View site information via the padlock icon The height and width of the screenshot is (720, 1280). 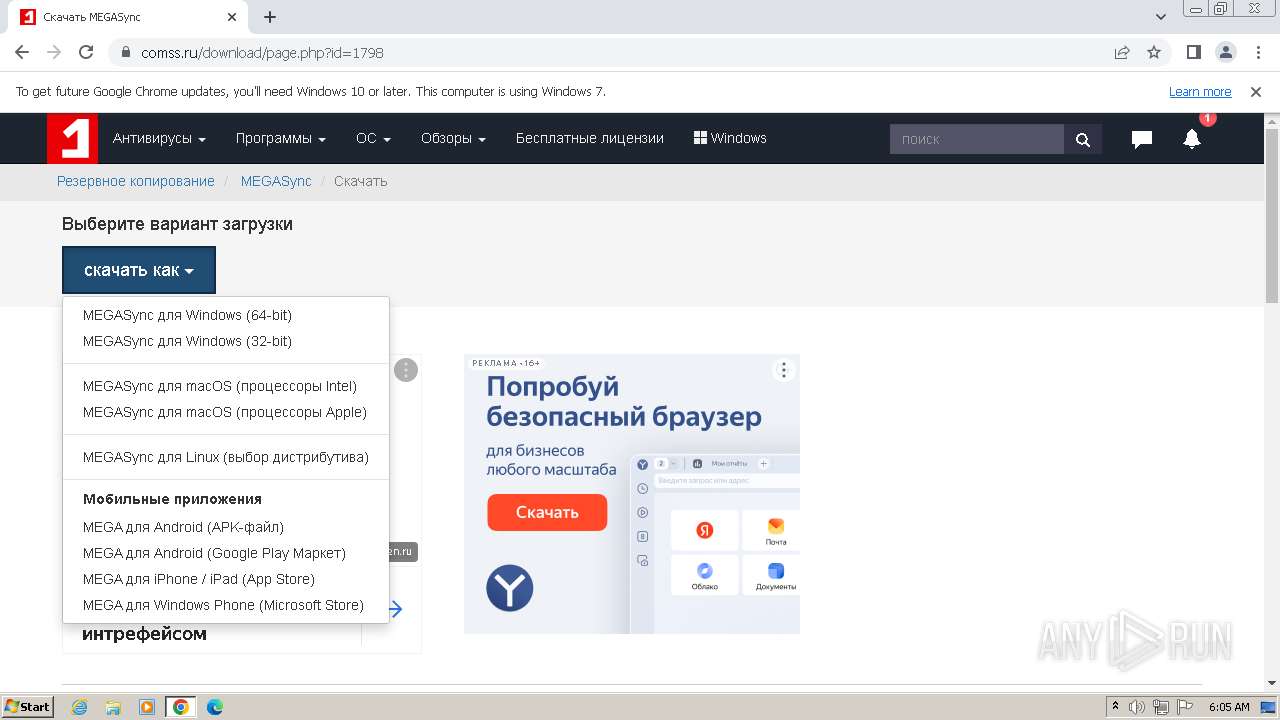click(125, 52)
